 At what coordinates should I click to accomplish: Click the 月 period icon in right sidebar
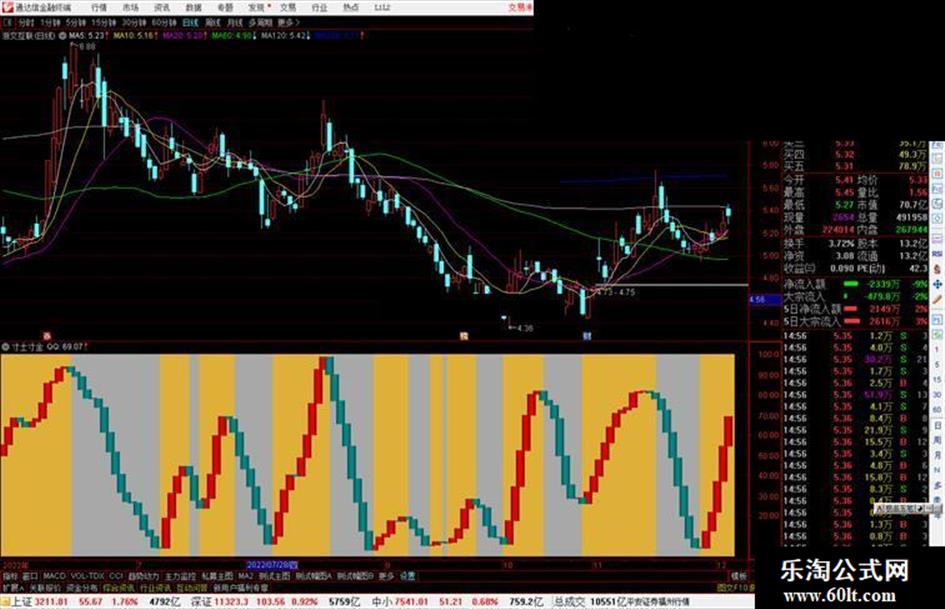938,455
